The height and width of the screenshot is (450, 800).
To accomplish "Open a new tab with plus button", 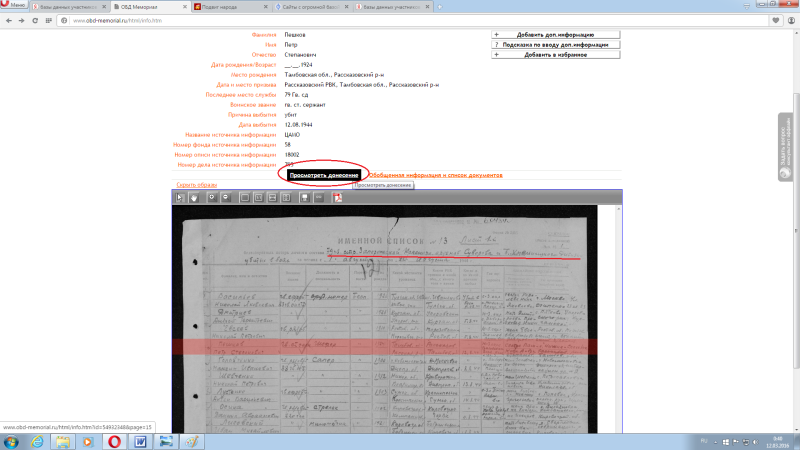I will click(x=440, y=7).
